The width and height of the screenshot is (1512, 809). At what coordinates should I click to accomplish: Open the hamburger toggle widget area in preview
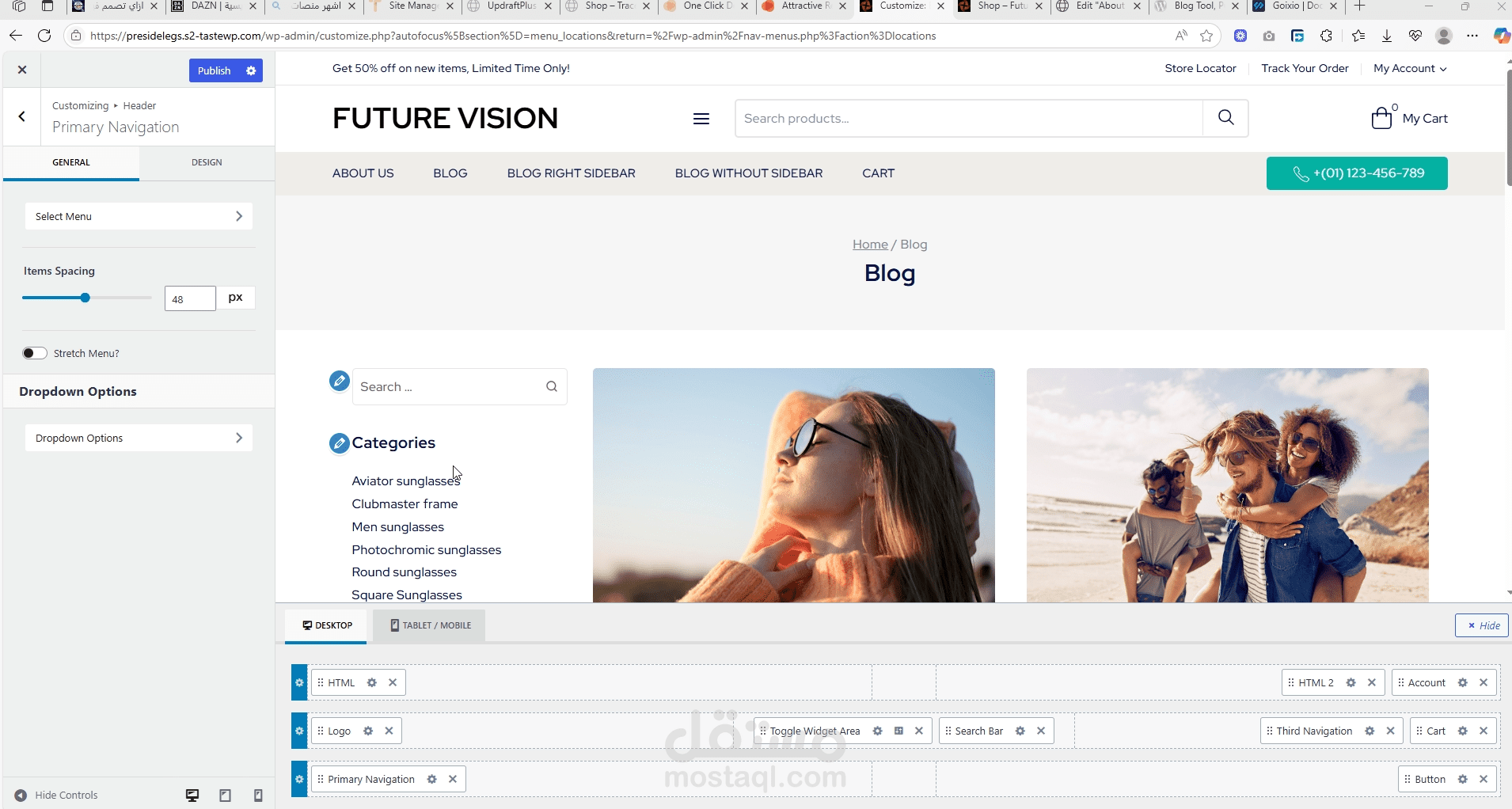pyautogui.click(x=701, y=119)
